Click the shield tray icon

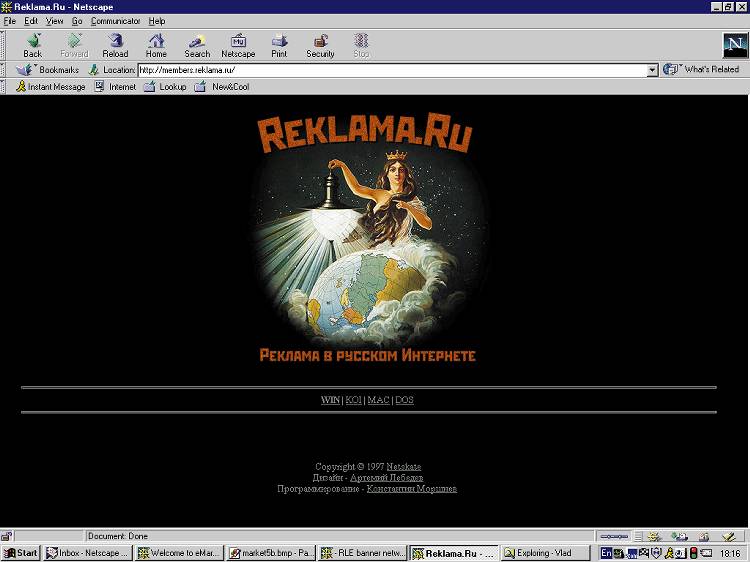coord(656,553)
